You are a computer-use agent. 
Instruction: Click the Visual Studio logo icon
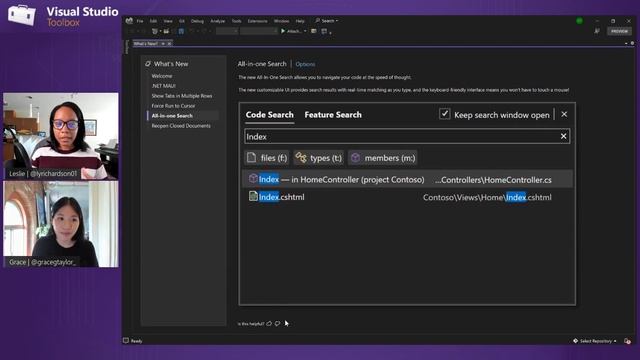point(129,20)
